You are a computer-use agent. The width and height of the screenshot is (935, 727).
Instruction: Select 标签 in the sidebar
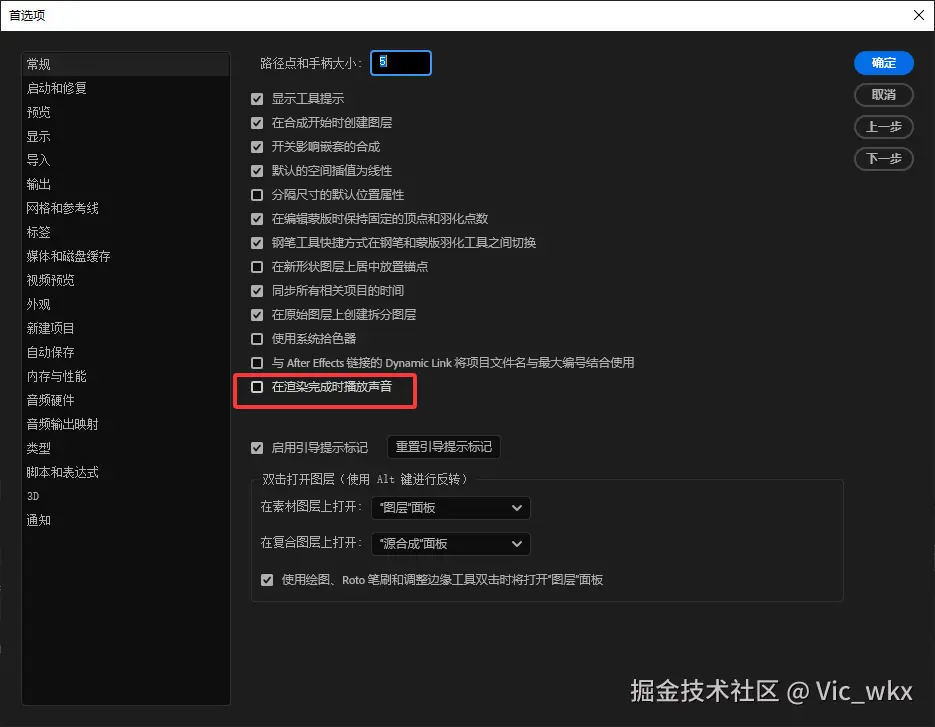tap(126, 232)
